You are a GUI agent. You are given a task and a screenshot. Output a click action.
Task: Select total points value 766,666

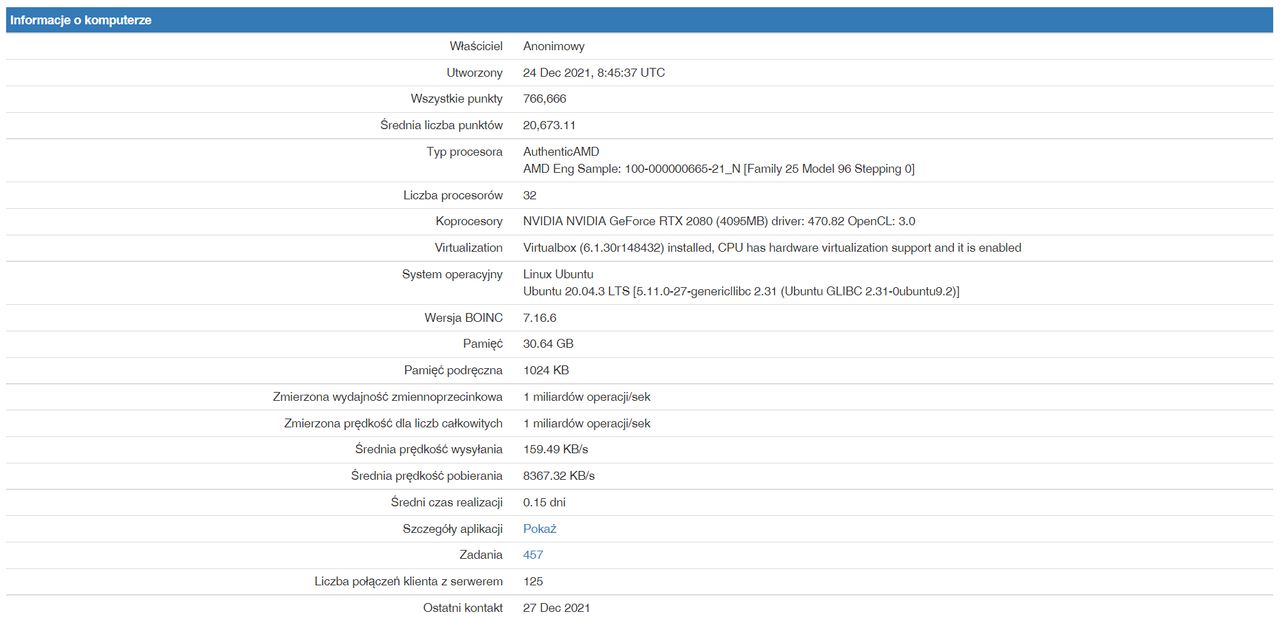544,99
